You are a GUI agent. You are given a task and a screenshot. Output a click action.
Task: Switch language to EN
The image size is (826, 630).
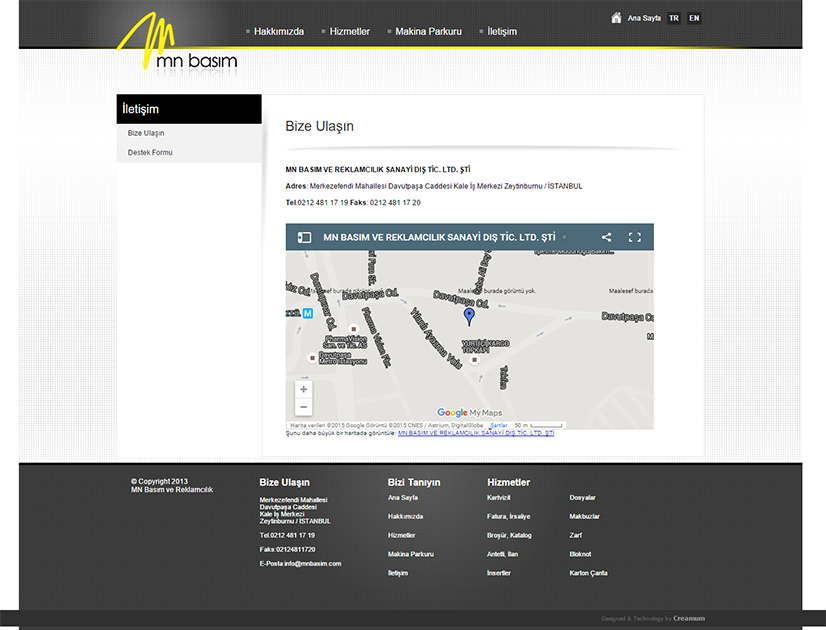(x=694, y=18)
